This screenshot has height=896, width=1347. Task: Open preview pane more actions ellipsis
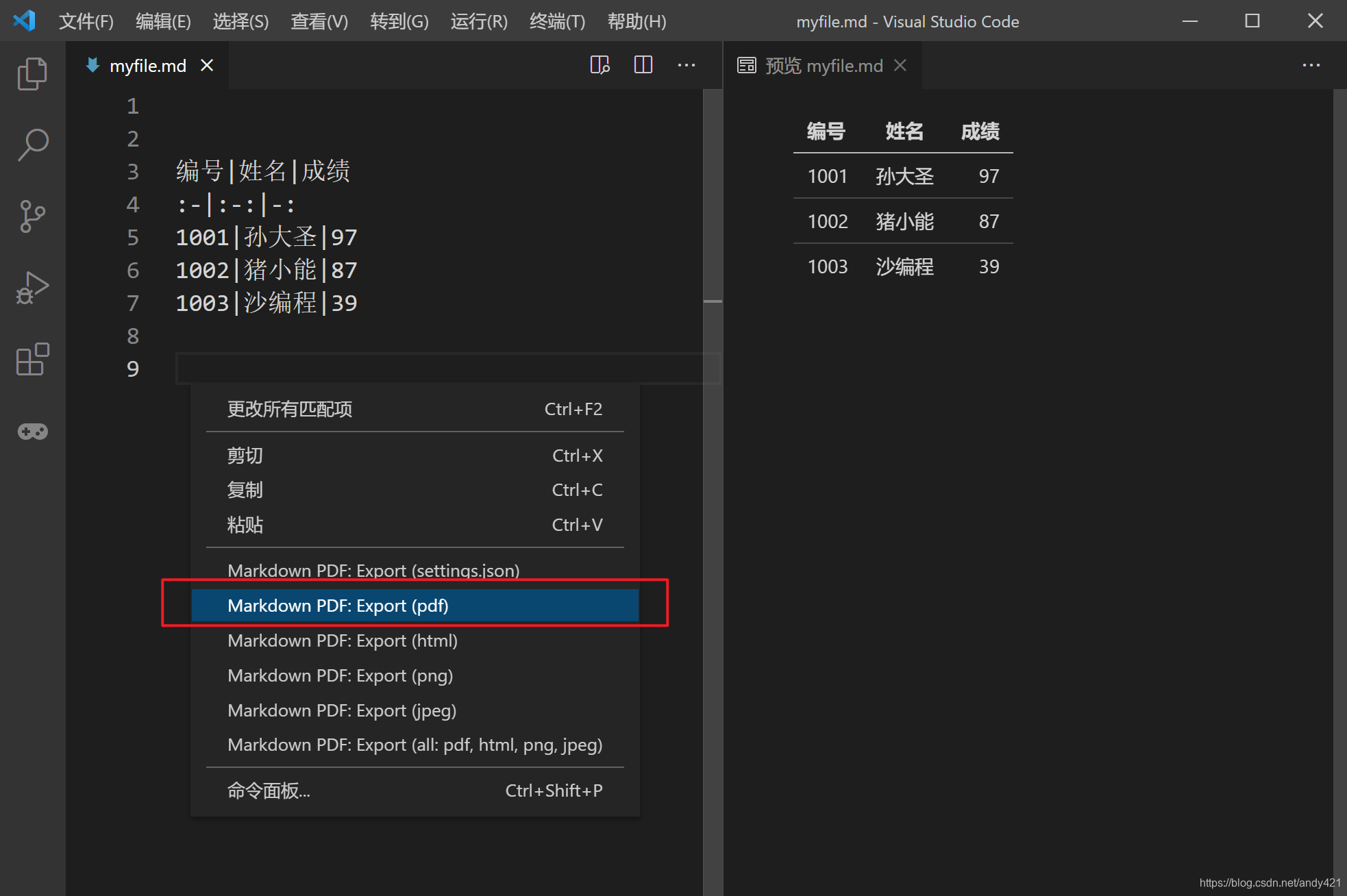pos(1311,65)
